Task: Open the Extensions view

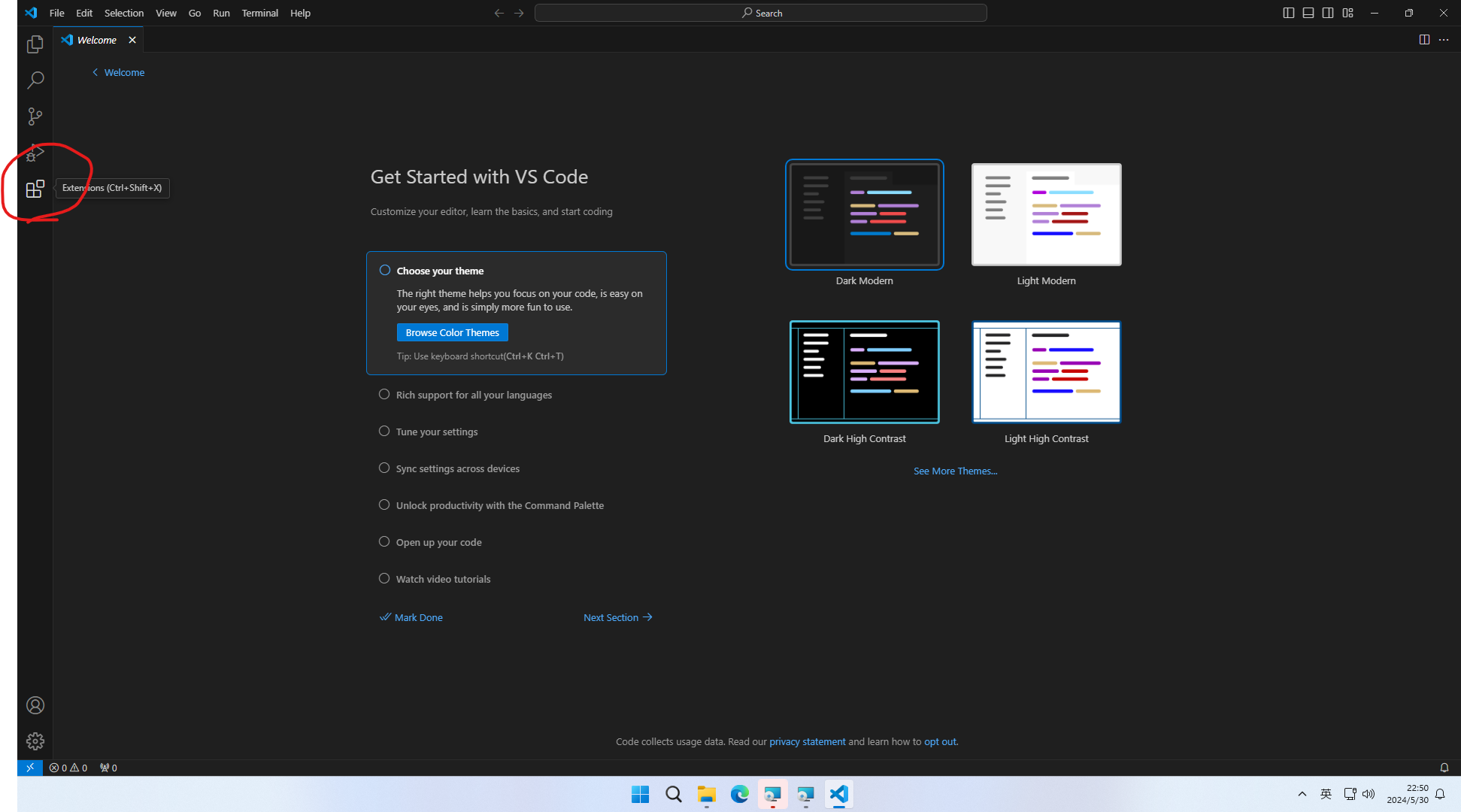Action: [x=35, y=189]
